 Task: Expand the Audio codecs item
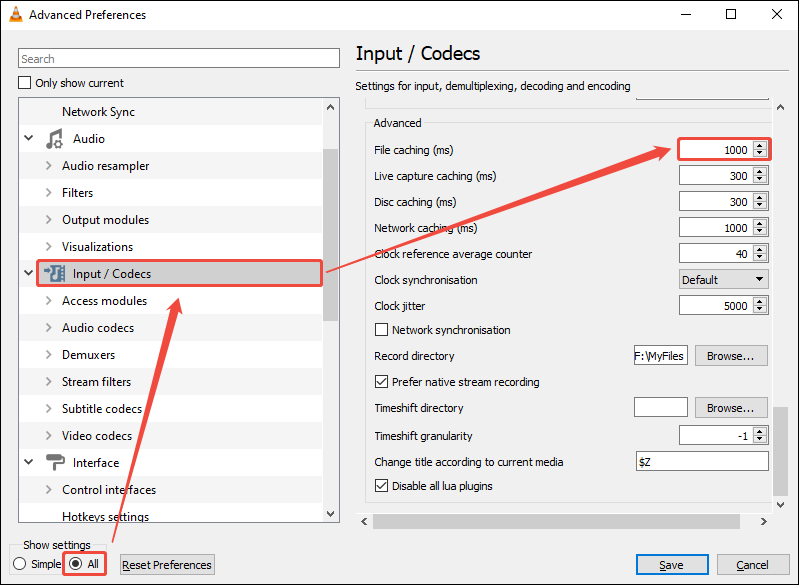pos(49,328)
